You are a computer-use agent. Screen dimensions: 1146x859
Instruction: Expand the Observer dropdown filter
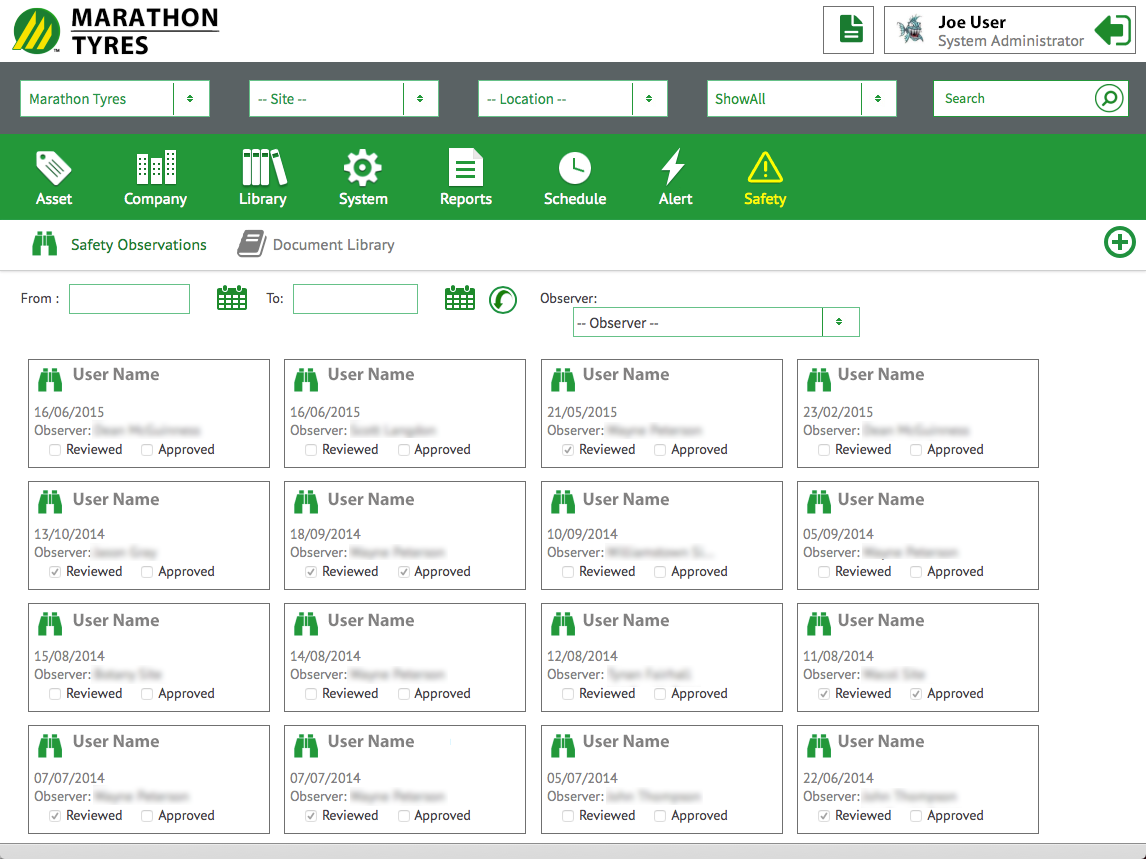[x=839, y=322]
